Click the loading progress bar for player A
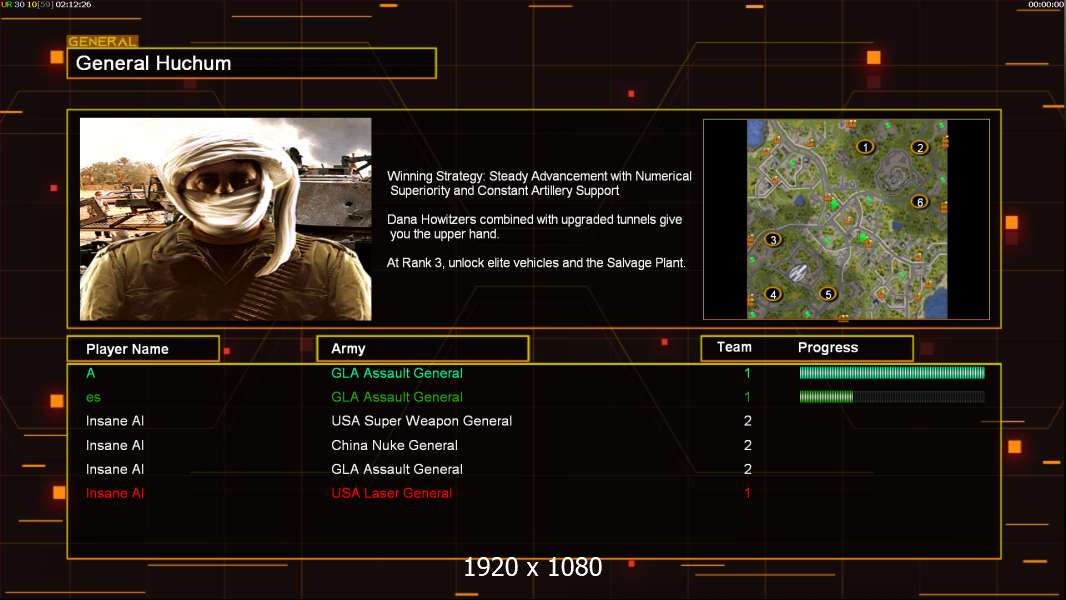Screen dimensions: 1066x600 [892, 372]
